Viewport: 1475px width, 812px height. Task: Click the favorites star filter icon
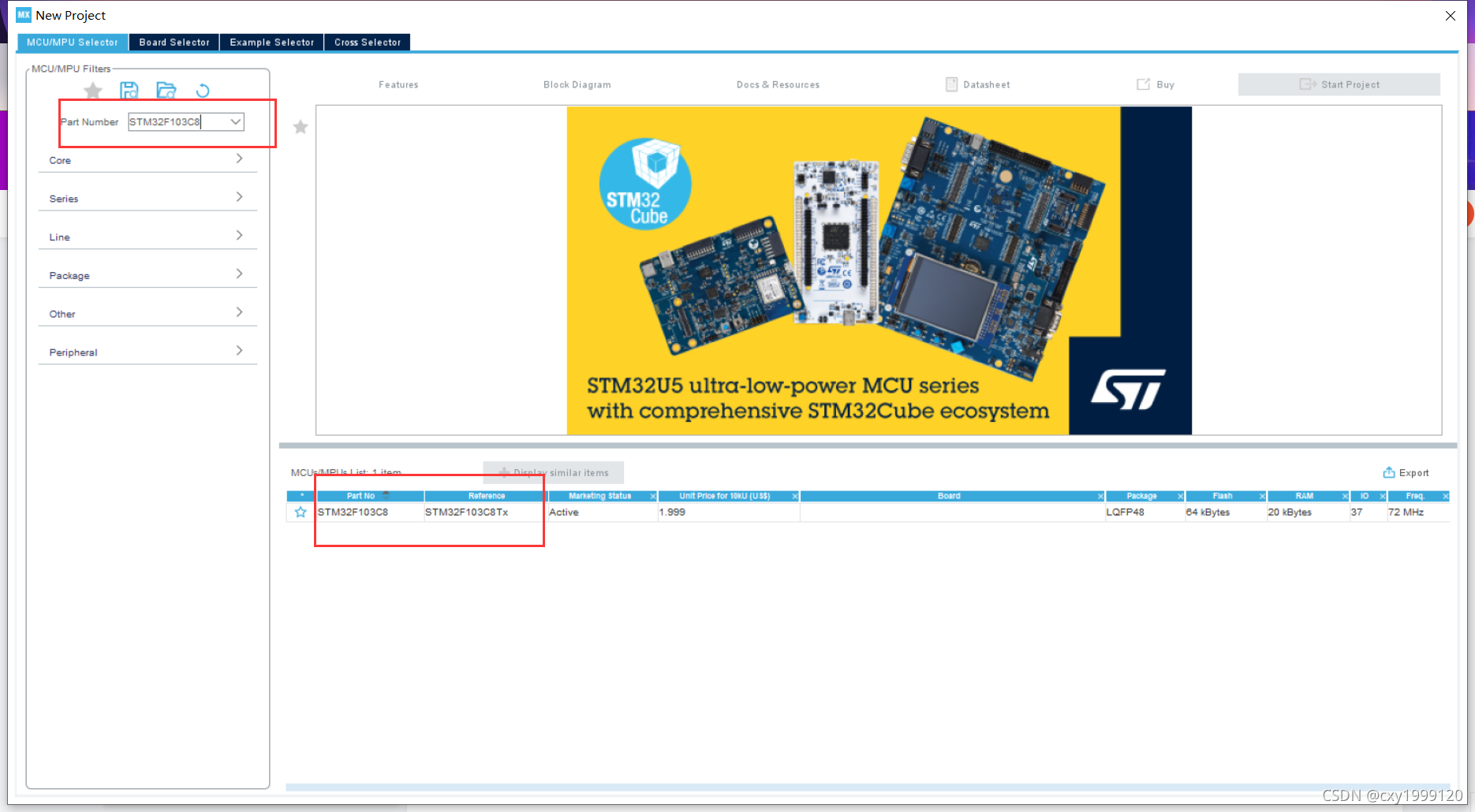click(93, 91)
